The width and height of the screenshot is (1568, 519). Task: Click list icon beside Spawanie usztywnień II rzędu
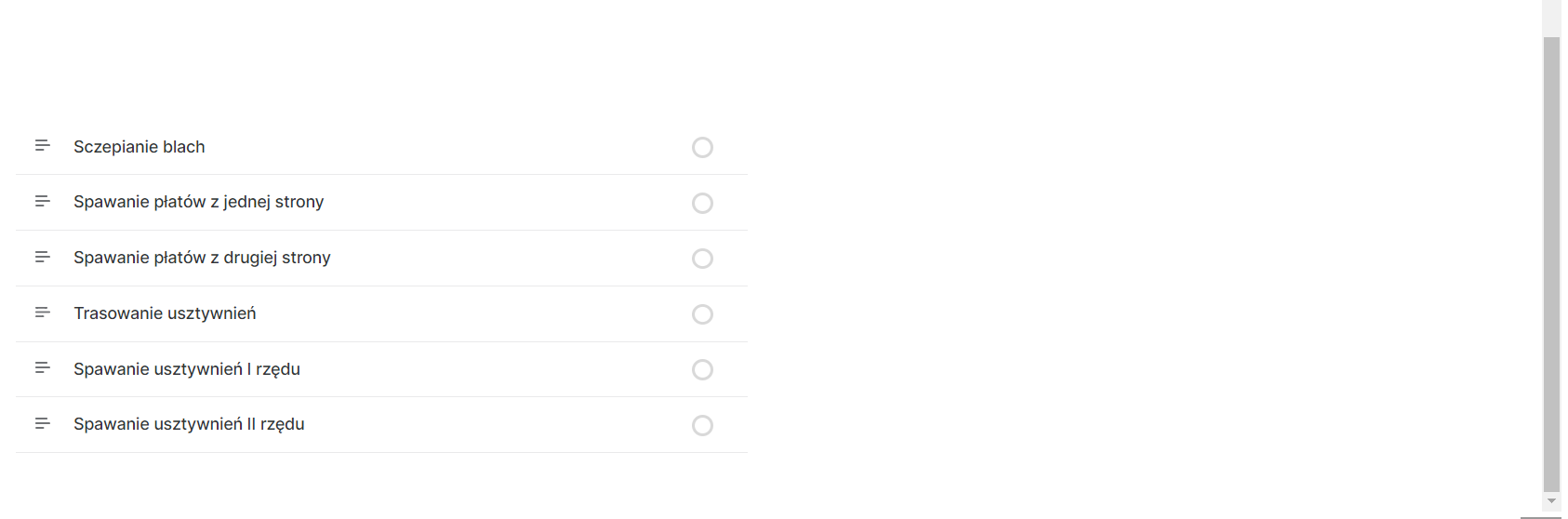pos(42,424)
